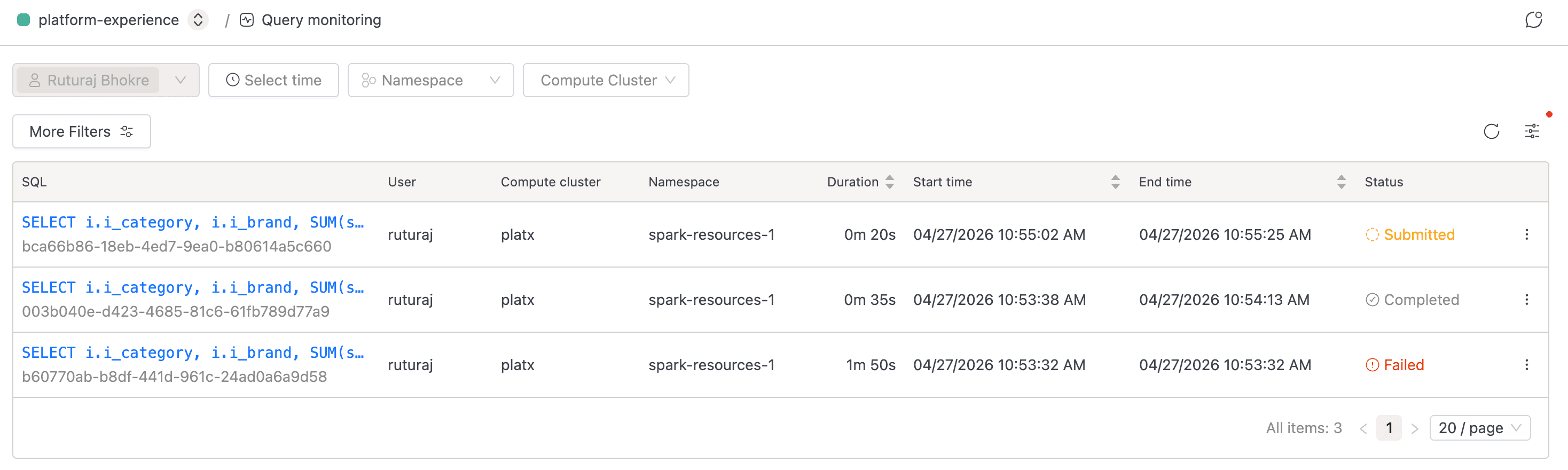Image resolution: width=1568 pixels, height=470 pixels.
Task: Open the More Filters button
Action: pos(82,131)
